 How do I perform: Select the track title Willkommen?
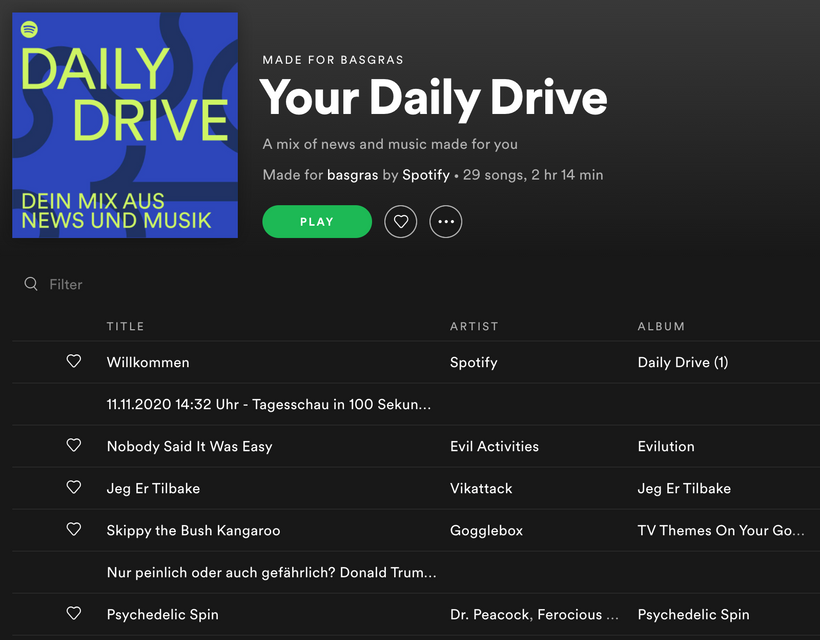tap(148, 362)
